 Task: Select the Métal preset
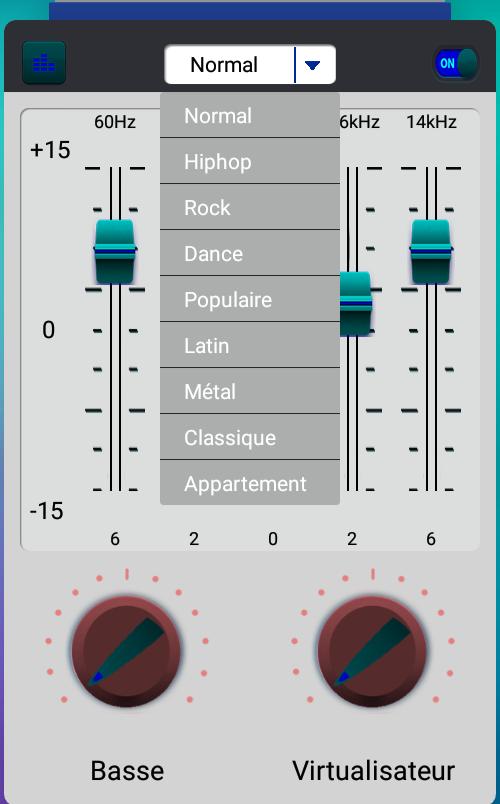coord(250,392)
